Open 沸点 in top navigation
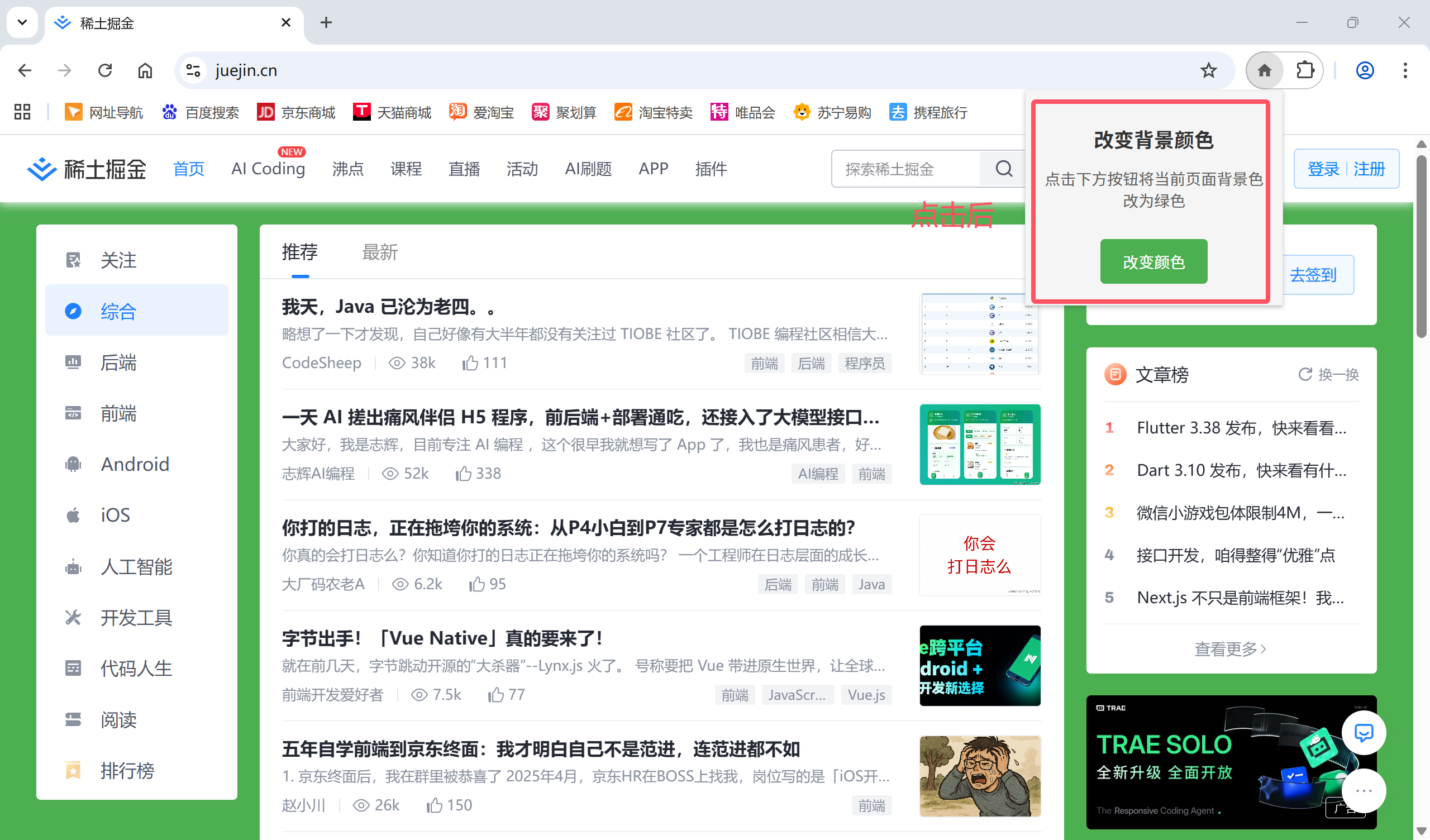This screenshot has height=840, width=1430. [347, 169]
